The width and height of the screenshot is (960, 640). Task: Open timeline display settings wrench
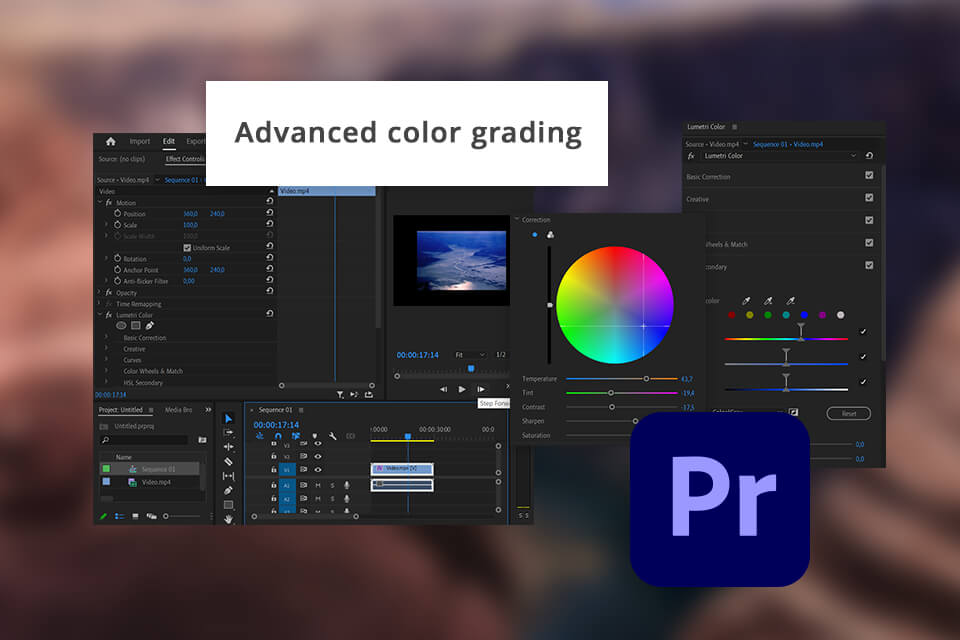coord(332,436)
